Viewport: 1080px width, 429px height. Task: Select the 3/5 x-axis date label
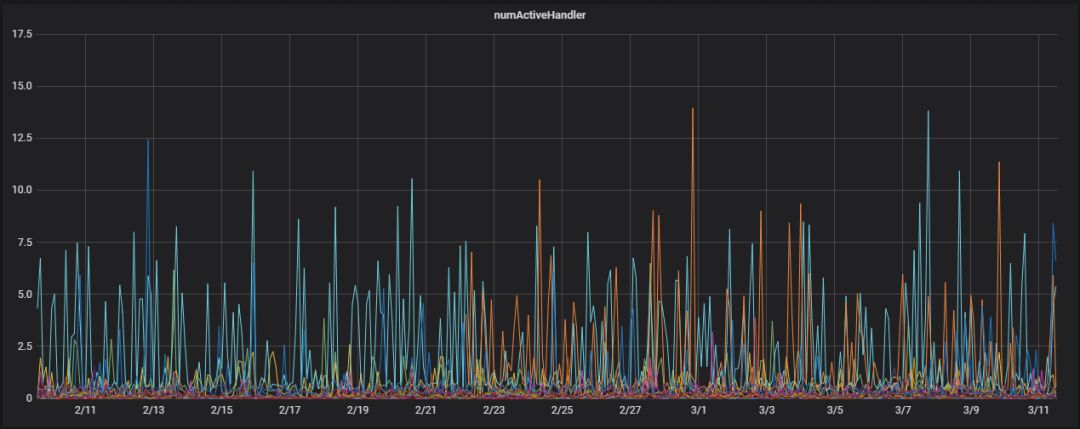(x=835, y=410)
